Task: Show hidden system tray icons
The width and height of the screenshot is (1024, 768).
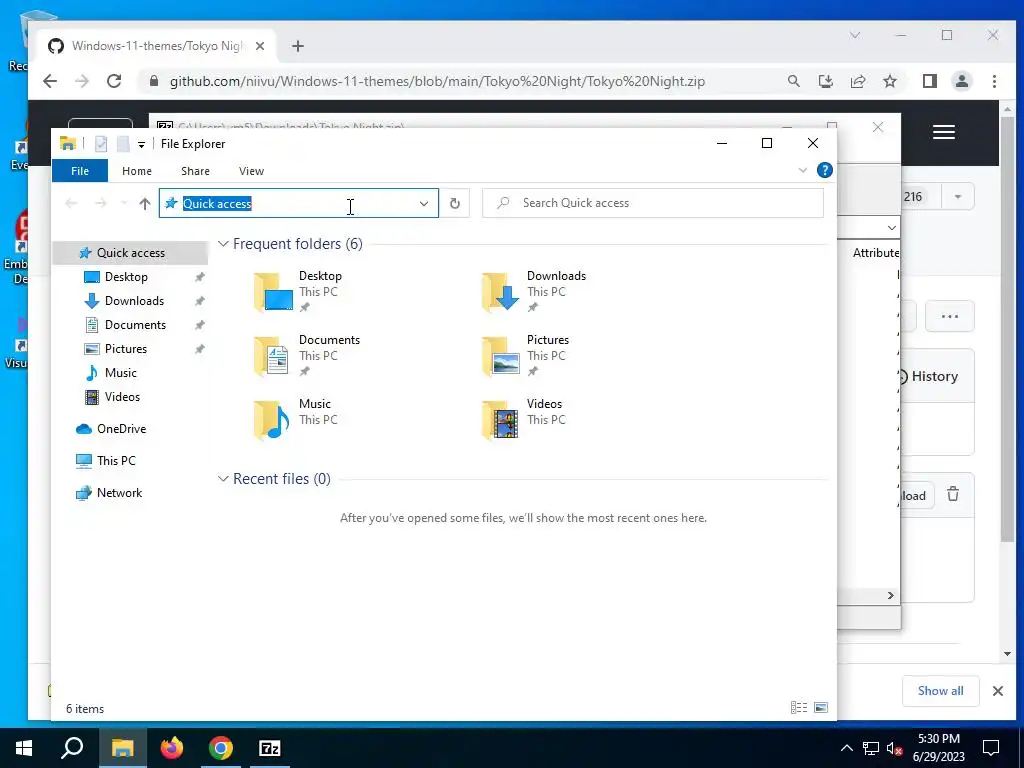Action: coord(846,748)
